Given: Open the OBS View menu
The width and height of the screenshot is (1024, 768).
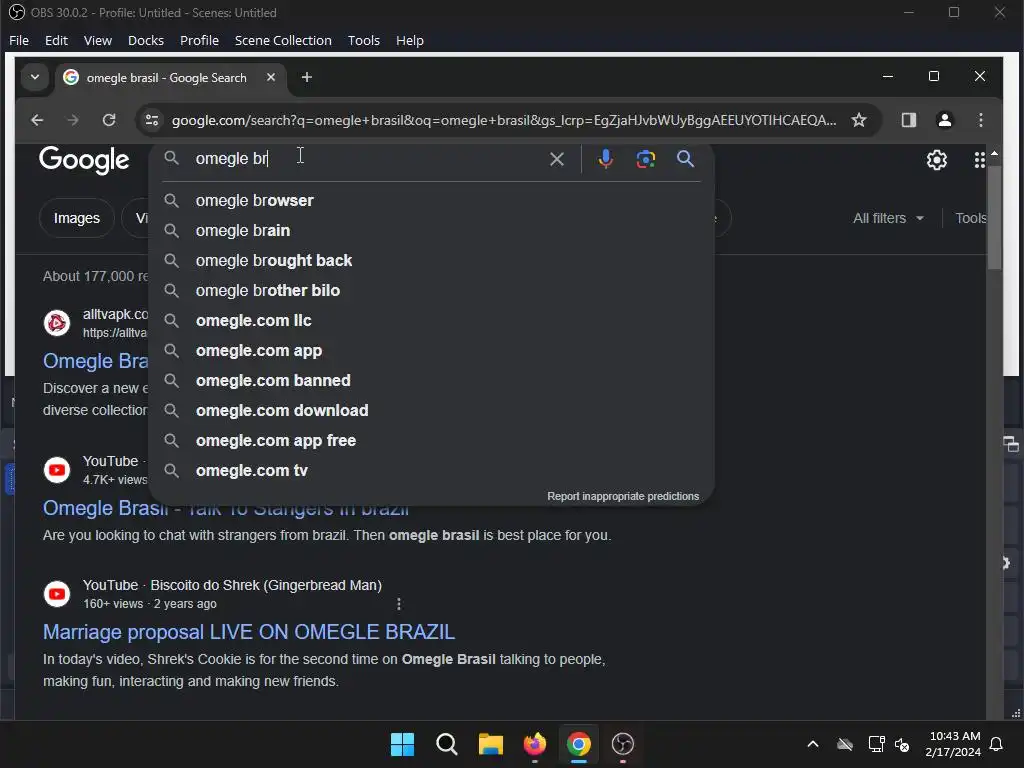Looking at the screenshot, I should pos(98,40).
